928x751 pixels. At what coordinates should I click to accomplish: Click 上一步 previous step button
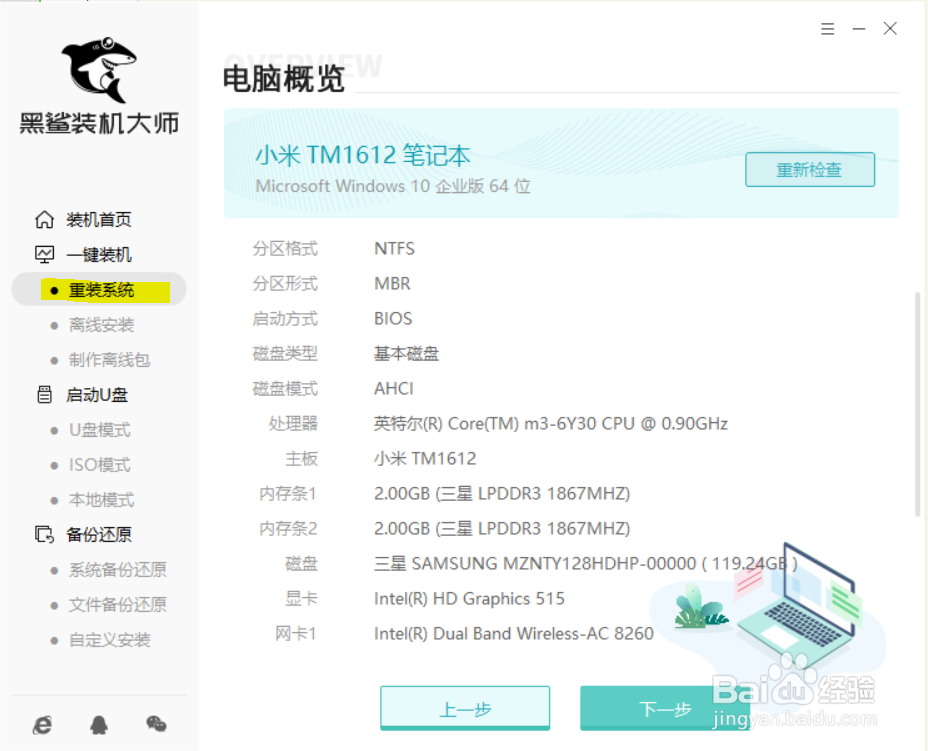tap(465, 708)
